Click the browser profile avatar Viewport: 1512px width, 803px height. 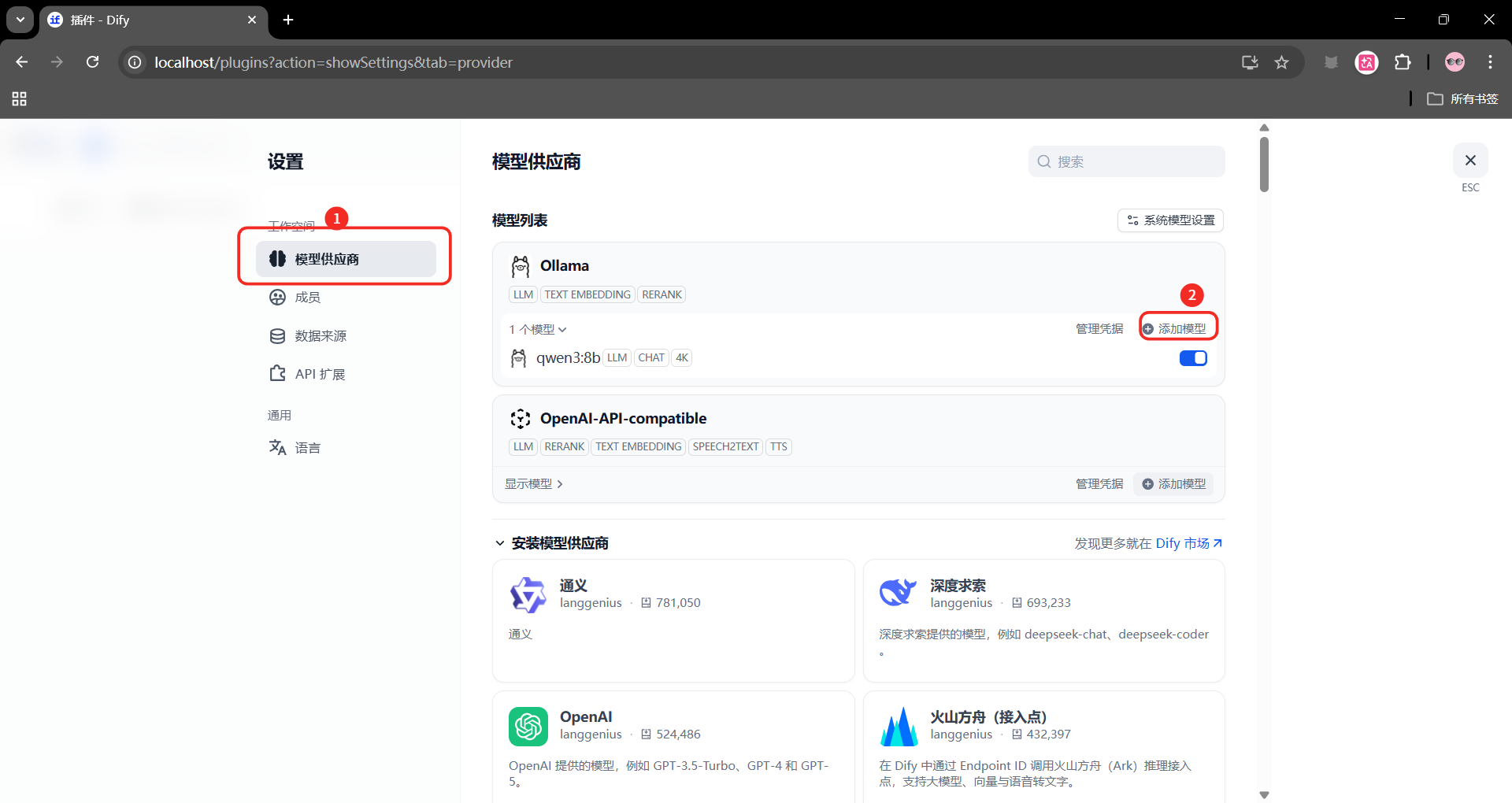pos(1455,62)
